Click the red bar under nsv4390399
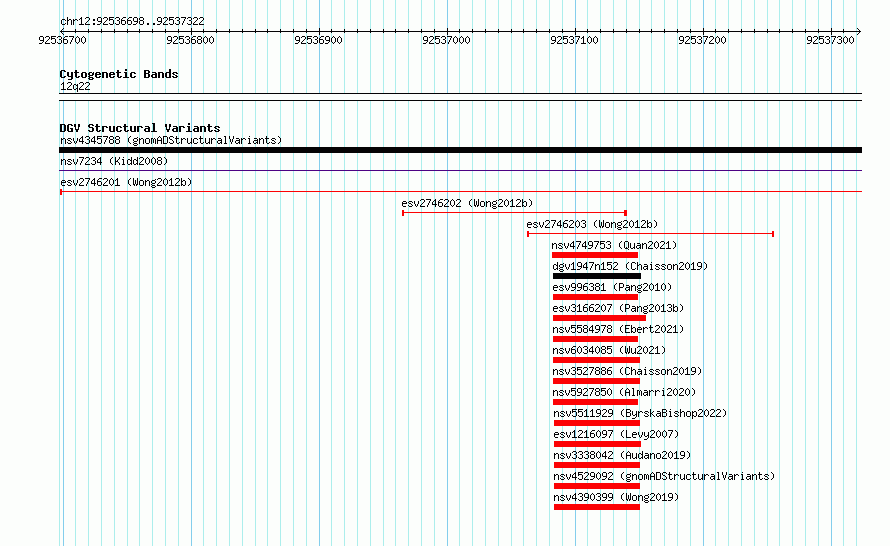This screenshot has width=890, height=546. (597, 507)
